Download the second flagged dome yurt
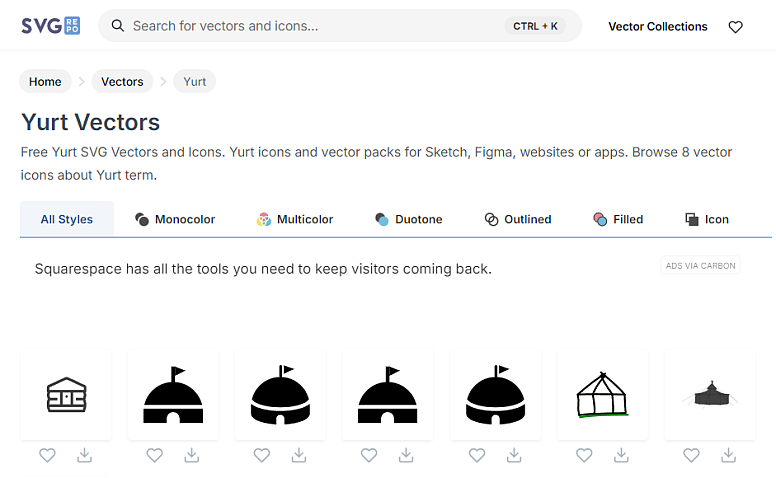This screenshot has width=776, height=478. 192,455
